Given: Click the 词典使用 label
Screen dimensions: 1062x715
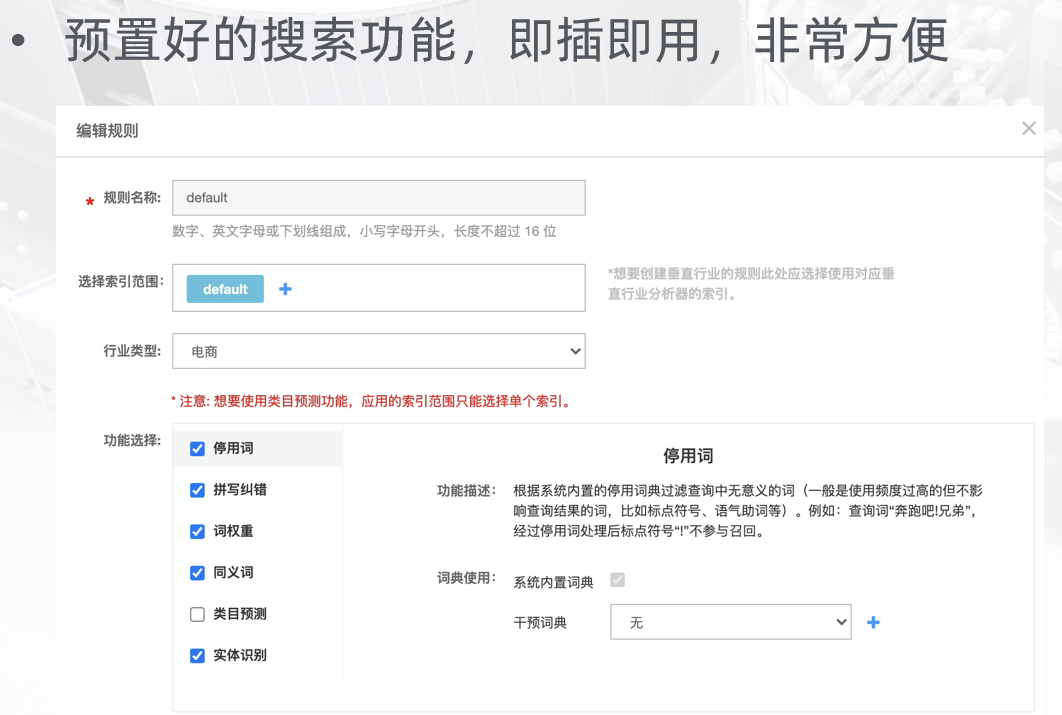Looking at the screenshot, I should (466, 578).
